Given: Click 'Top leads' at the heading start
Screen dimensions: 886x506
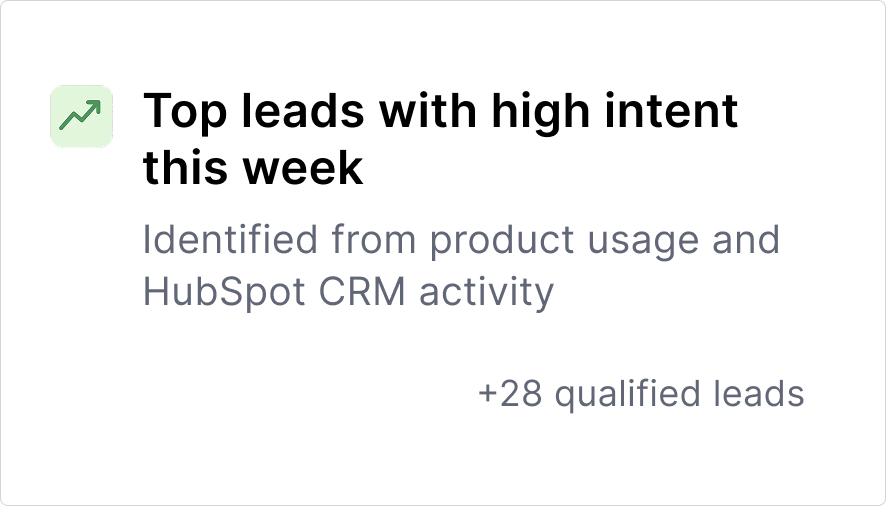Looking at the screenshot, I should pyautogui.click(x=254, y=113).
